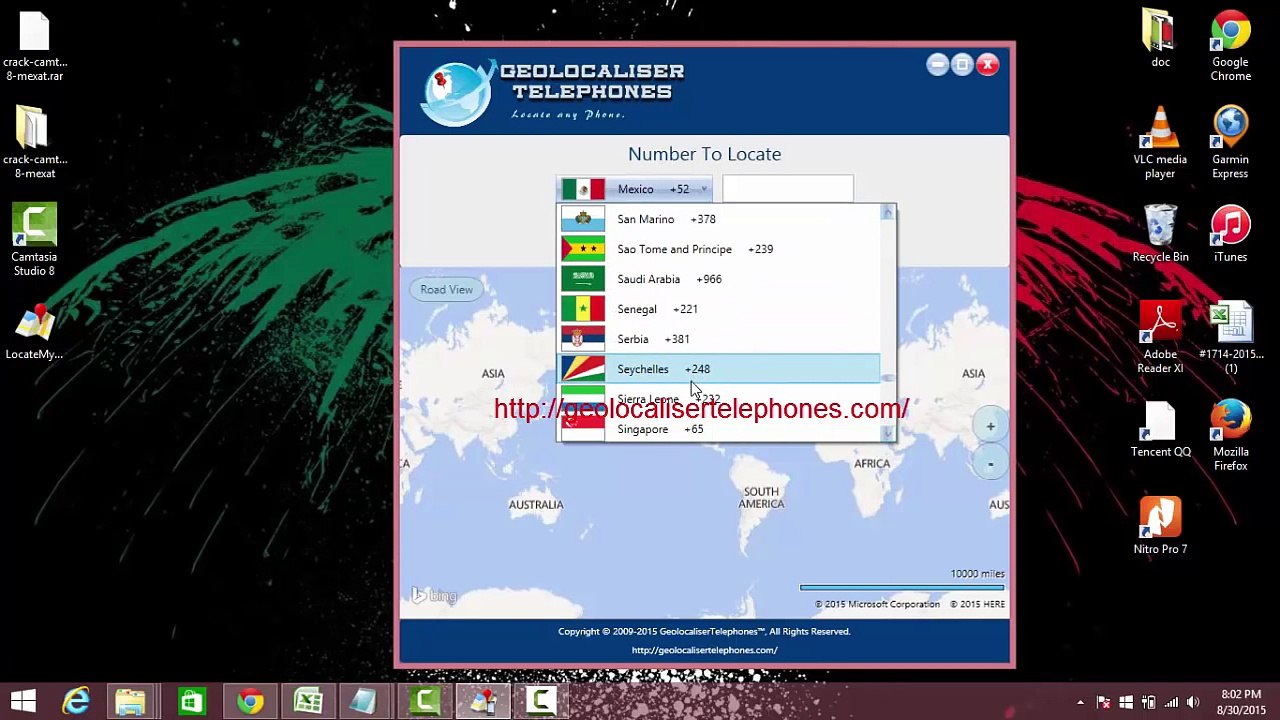The width and height of the screenshot is (1280, 720).
Task: Click the country list scroll-up arrow
Action: [888, 213]
